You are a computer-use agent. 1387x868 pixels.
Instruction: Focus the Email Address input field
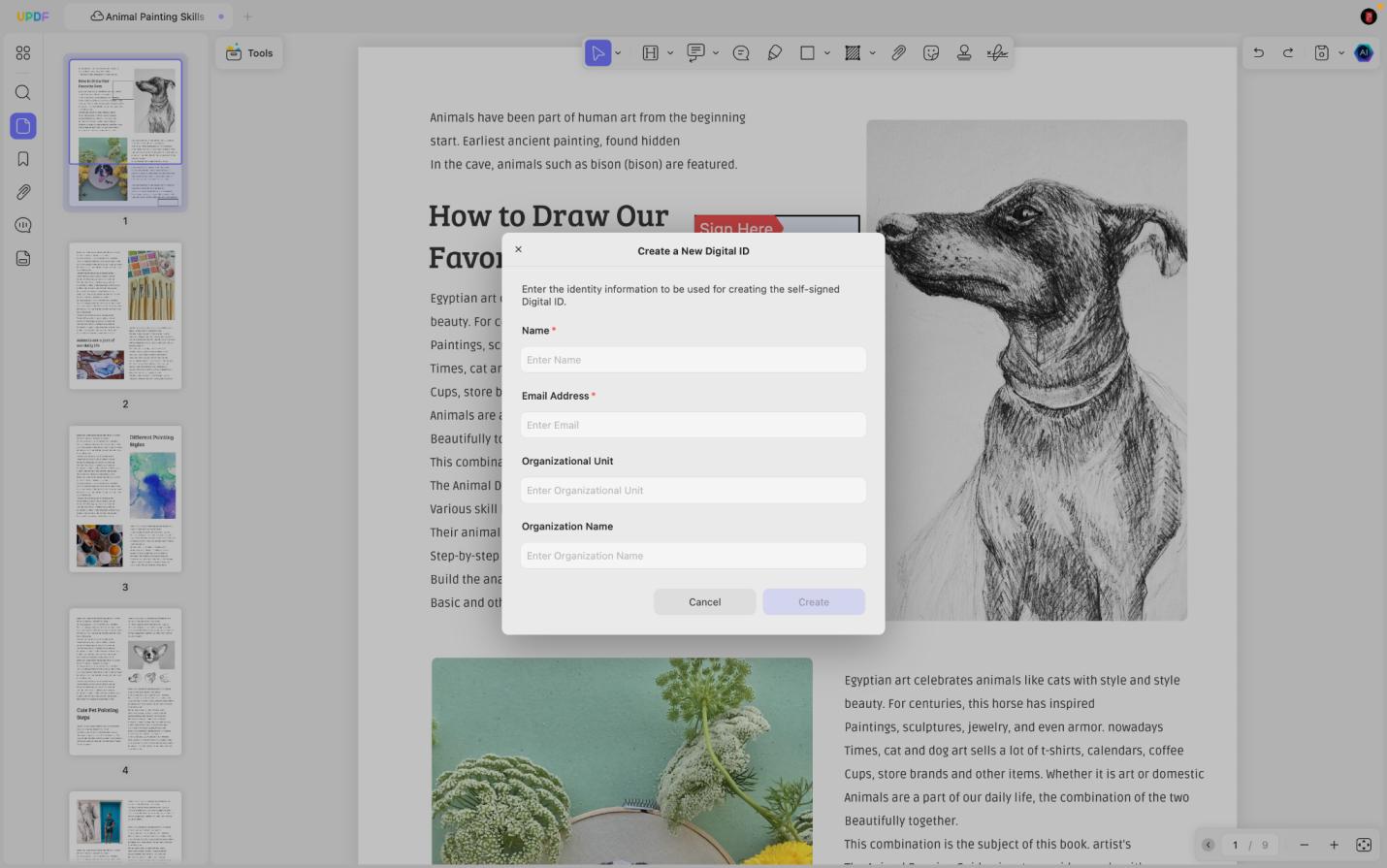point(693,425)
